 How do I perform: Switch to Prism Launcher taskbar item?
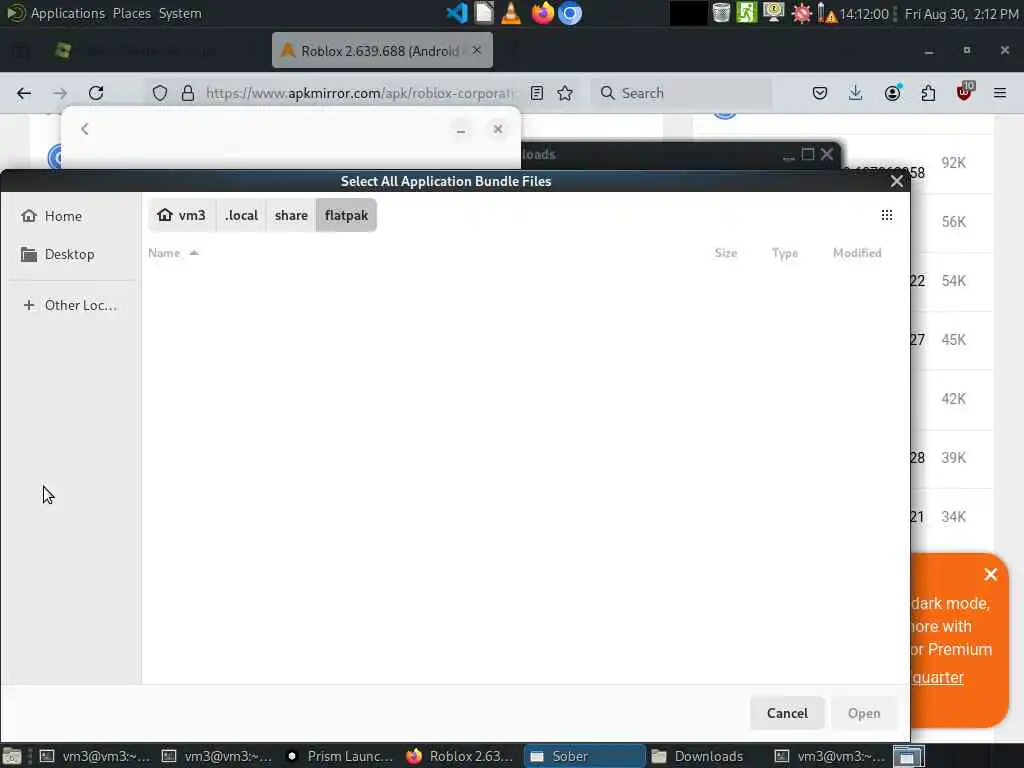tap(340, 756)
